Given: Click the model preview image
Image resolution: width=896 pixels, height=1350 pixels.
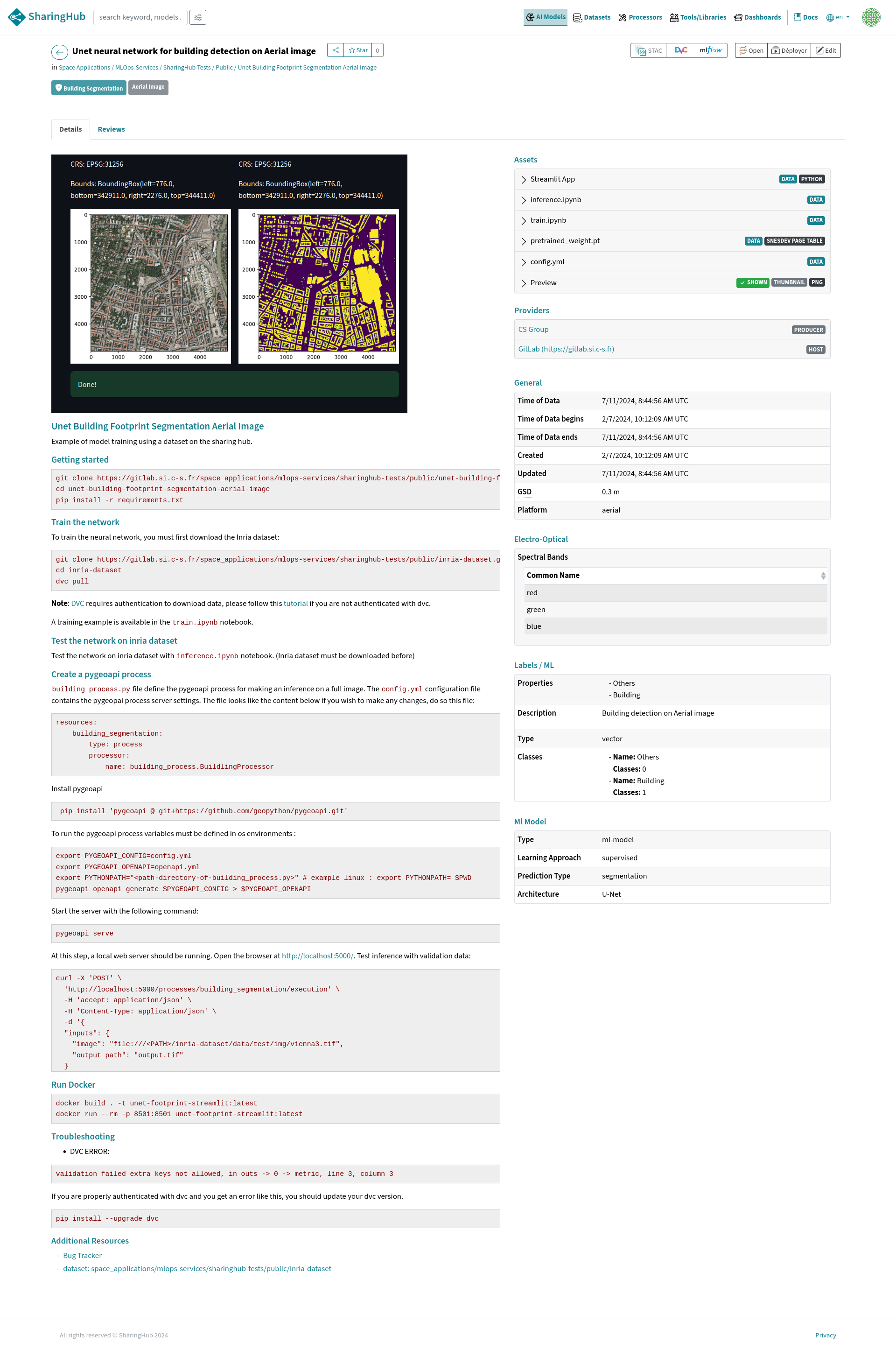Looking at the screenshot, I should point(229,283).
